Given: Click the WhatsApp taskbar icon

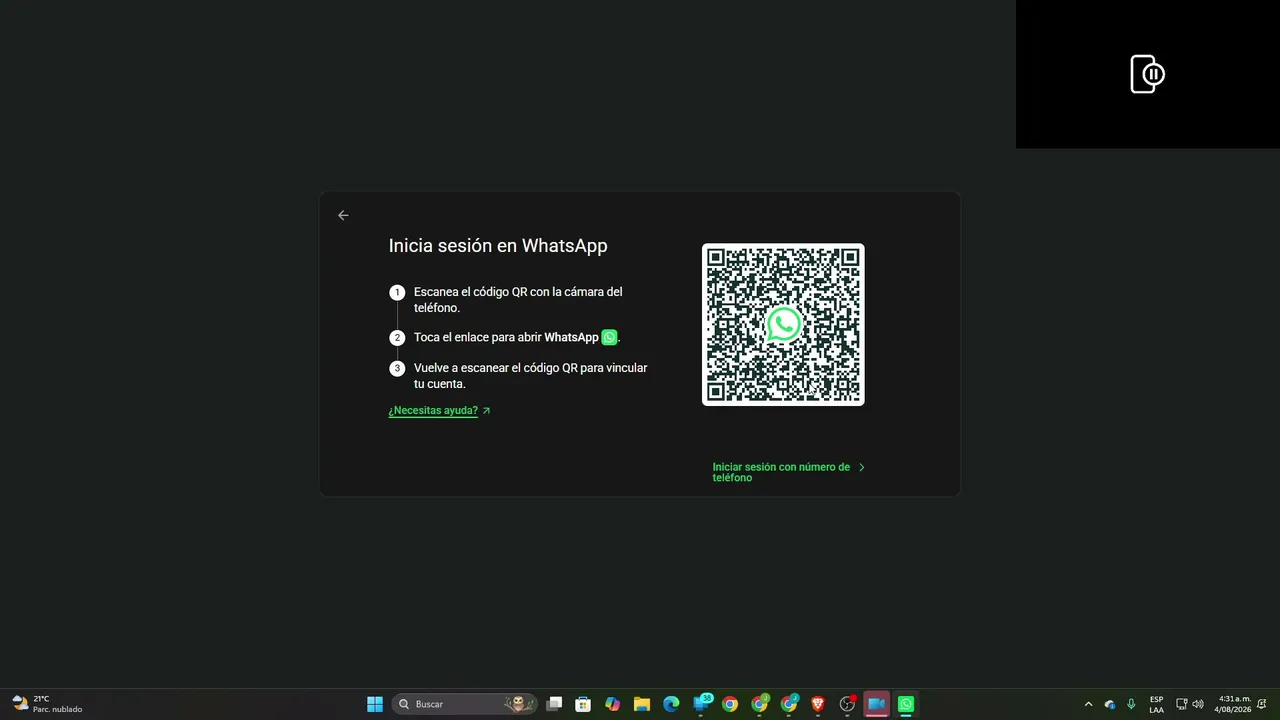Looking at the screenshot, I should point(906,704).
